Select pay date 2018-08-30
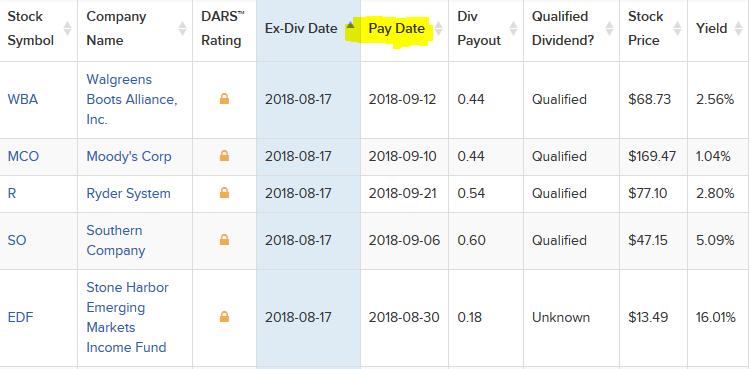 404,317
